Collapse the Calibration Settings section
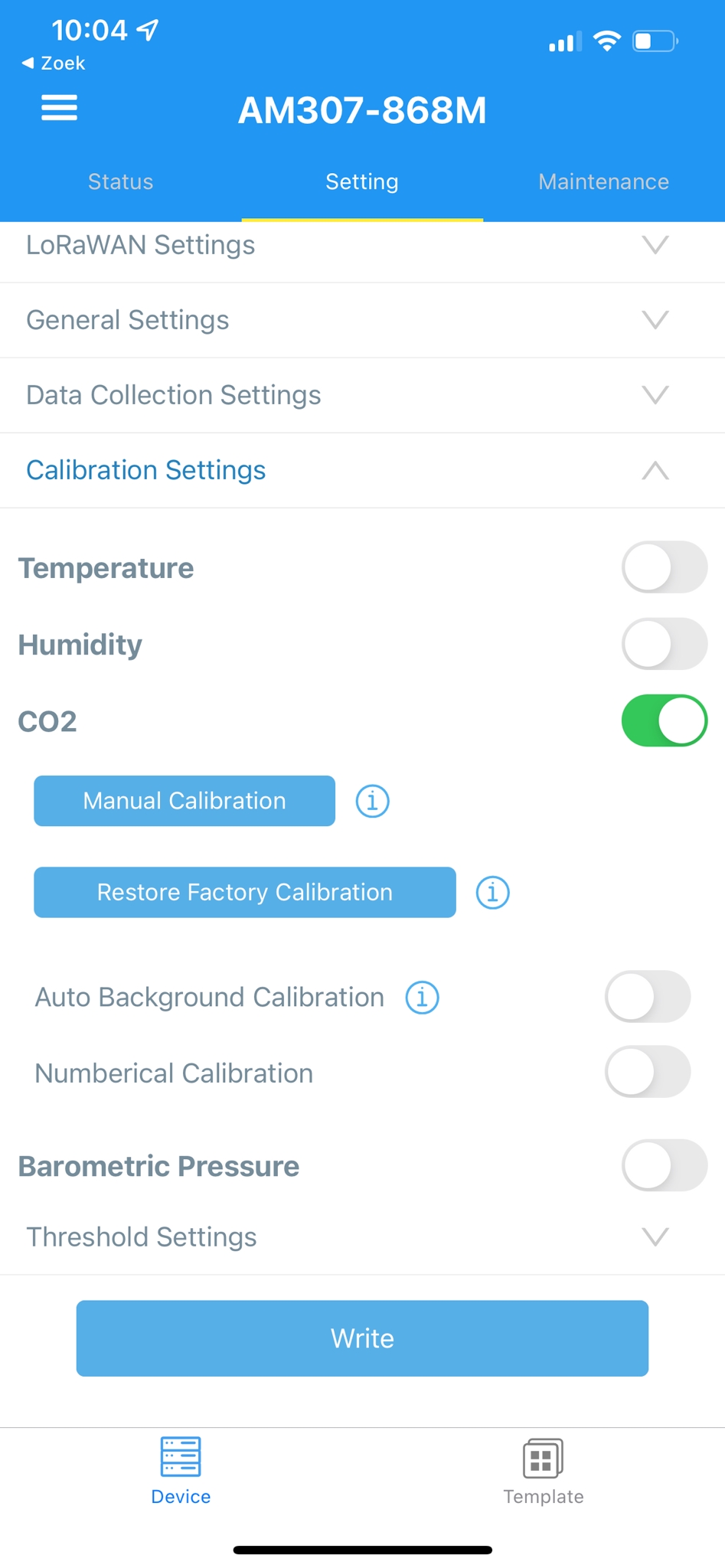 tap(362, 470)
